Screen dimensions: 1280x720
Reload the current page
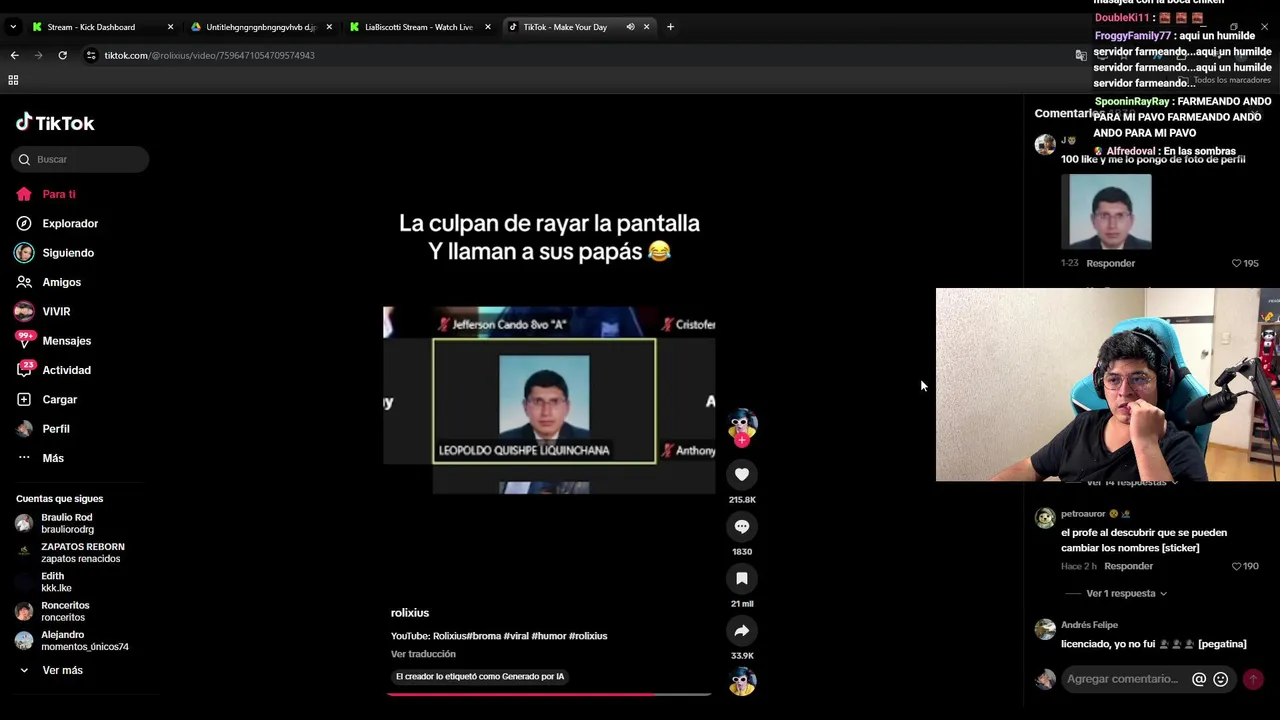(62, 55)
